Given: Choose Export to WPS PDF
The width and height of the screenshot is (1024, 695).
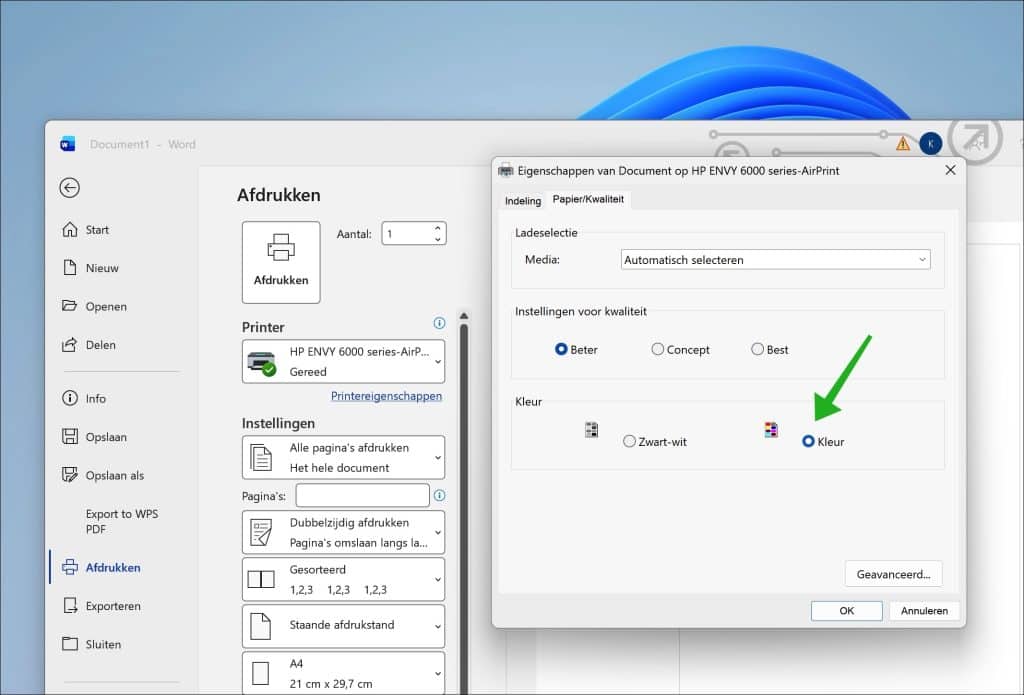Looking at the screenshot, I should click(121, 521).
